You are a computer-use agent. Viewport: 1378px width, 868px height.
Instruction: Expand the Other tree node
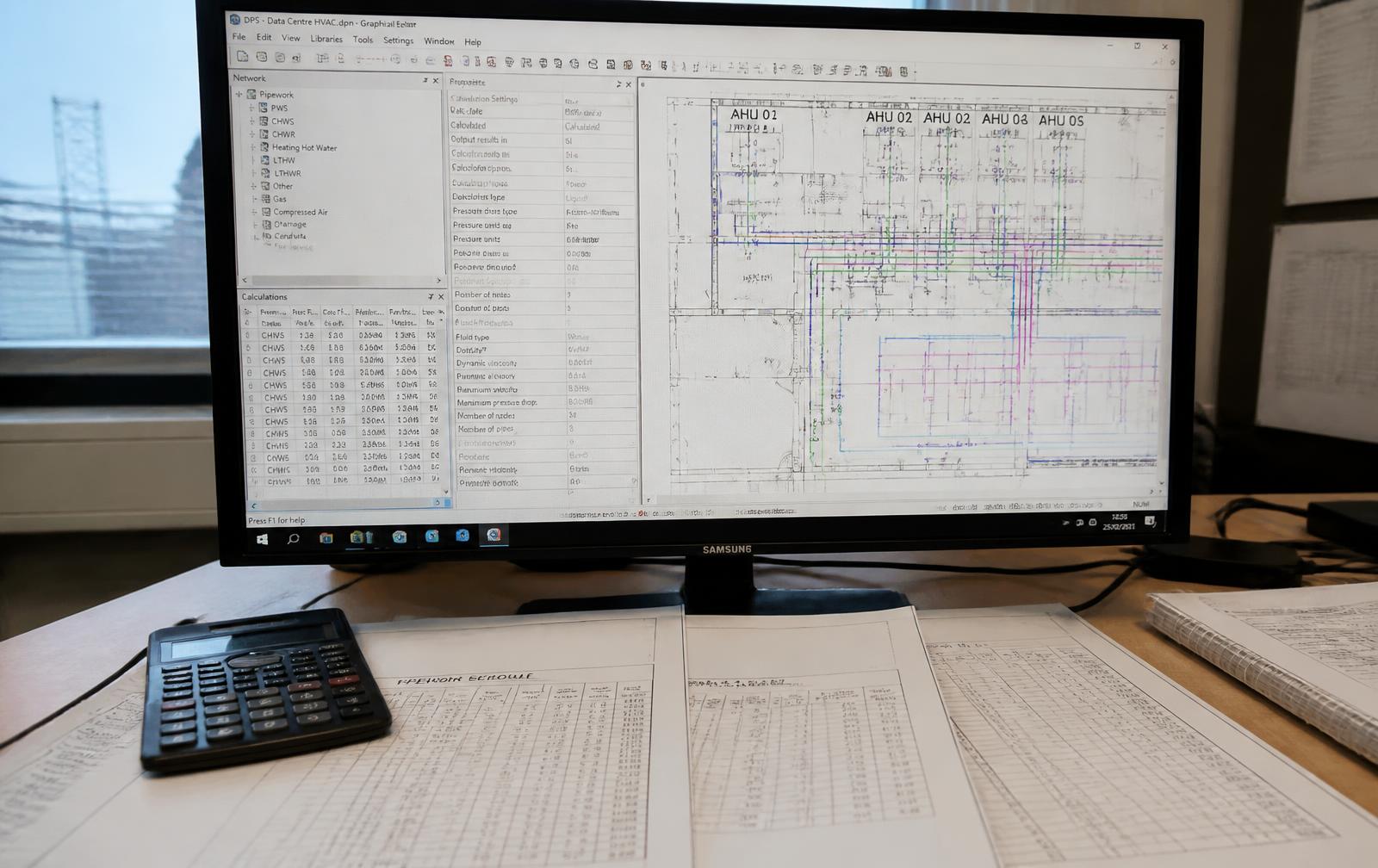[254, 186]
